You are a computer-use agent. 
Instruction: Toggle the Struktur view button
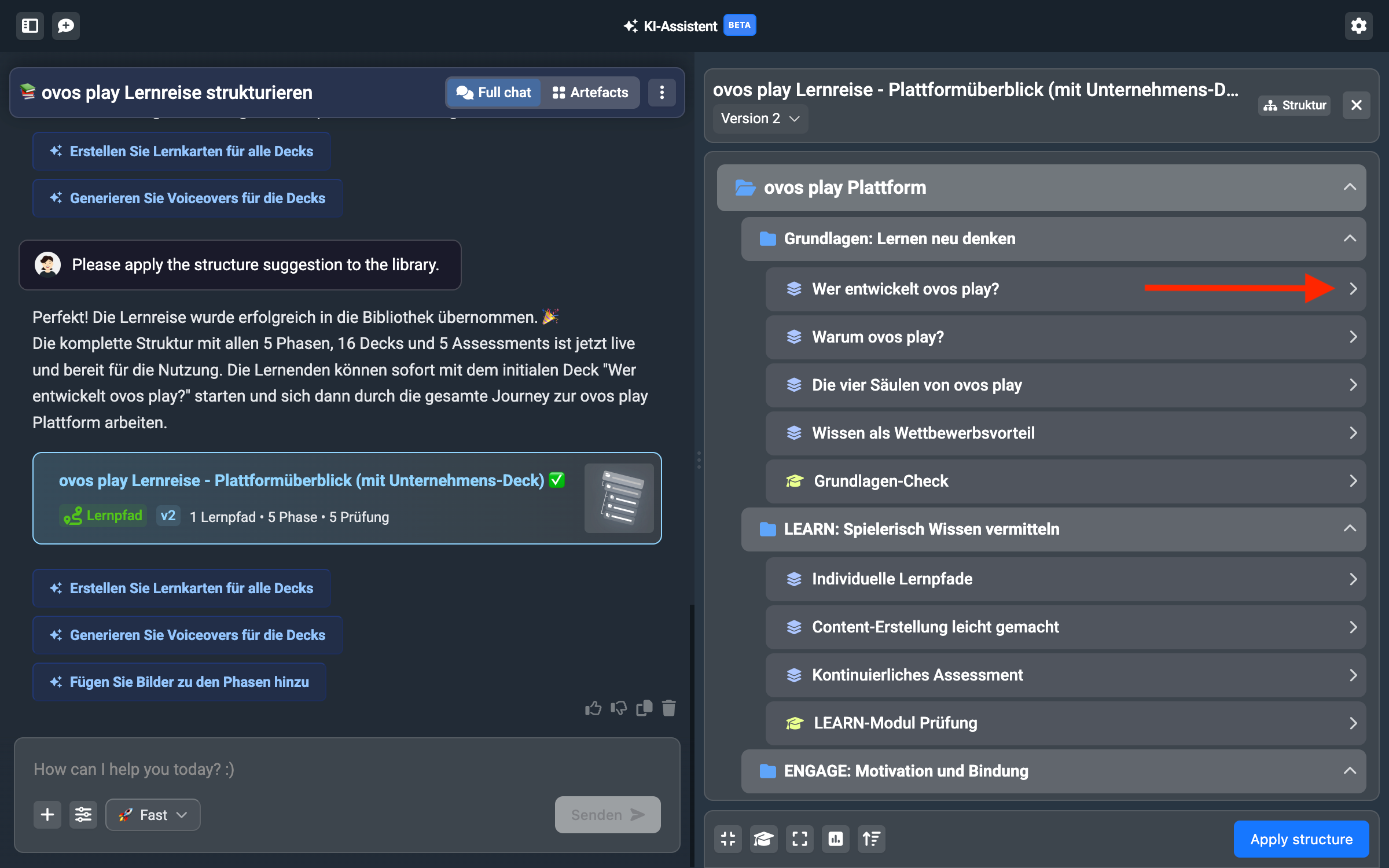coord(1295,105)
